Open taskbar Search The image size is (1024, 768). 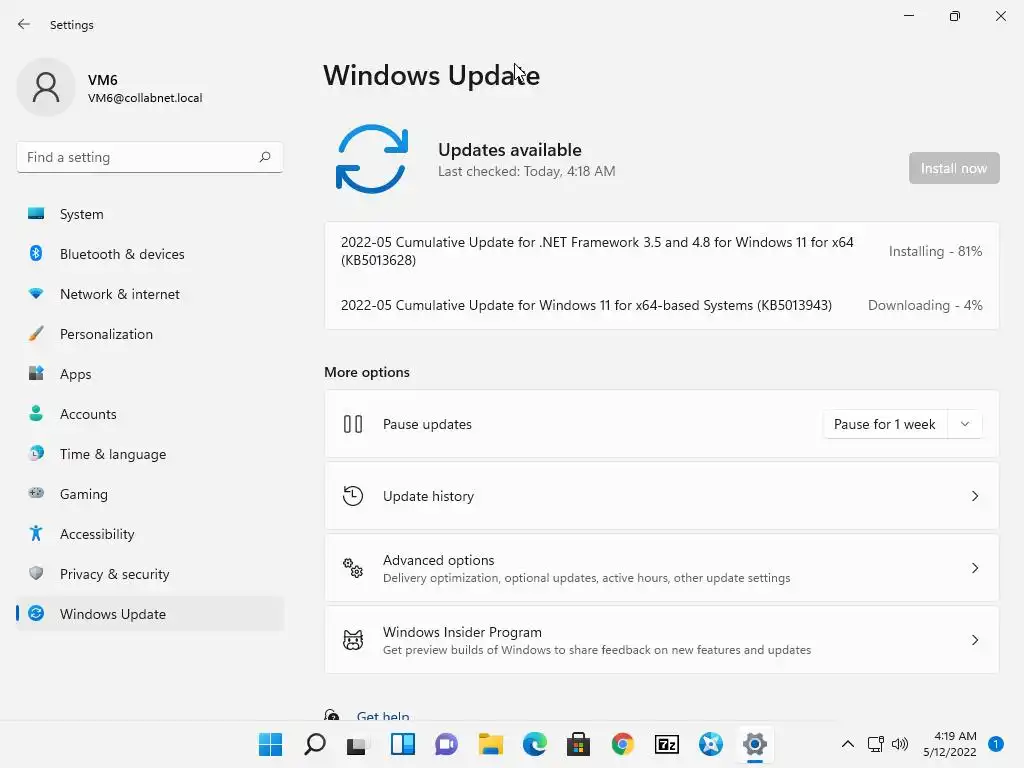pyautogui.click(x=315, y=744)
